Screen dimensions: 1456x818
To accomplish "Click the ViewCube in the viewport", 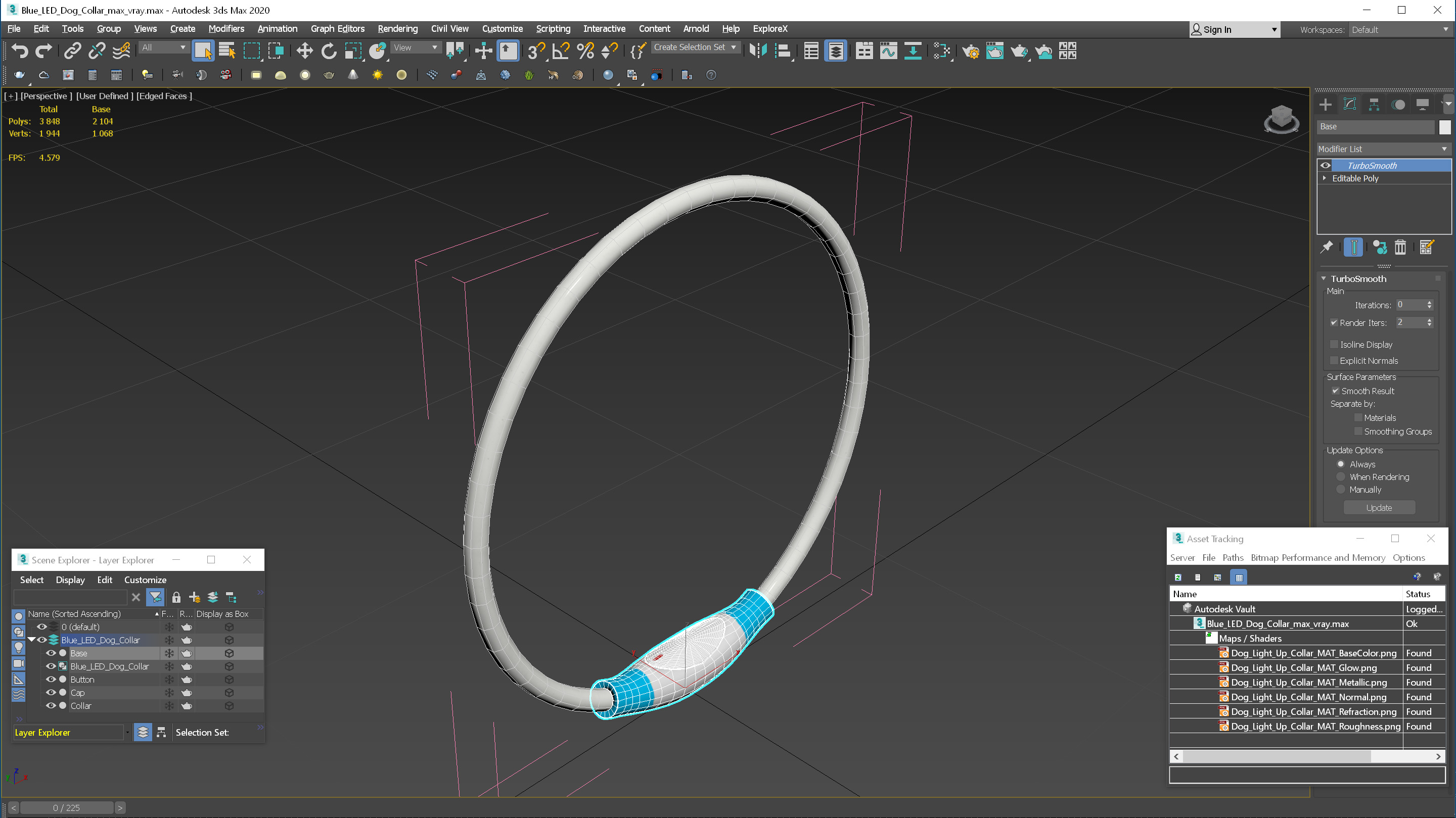I will point(1282,119).
